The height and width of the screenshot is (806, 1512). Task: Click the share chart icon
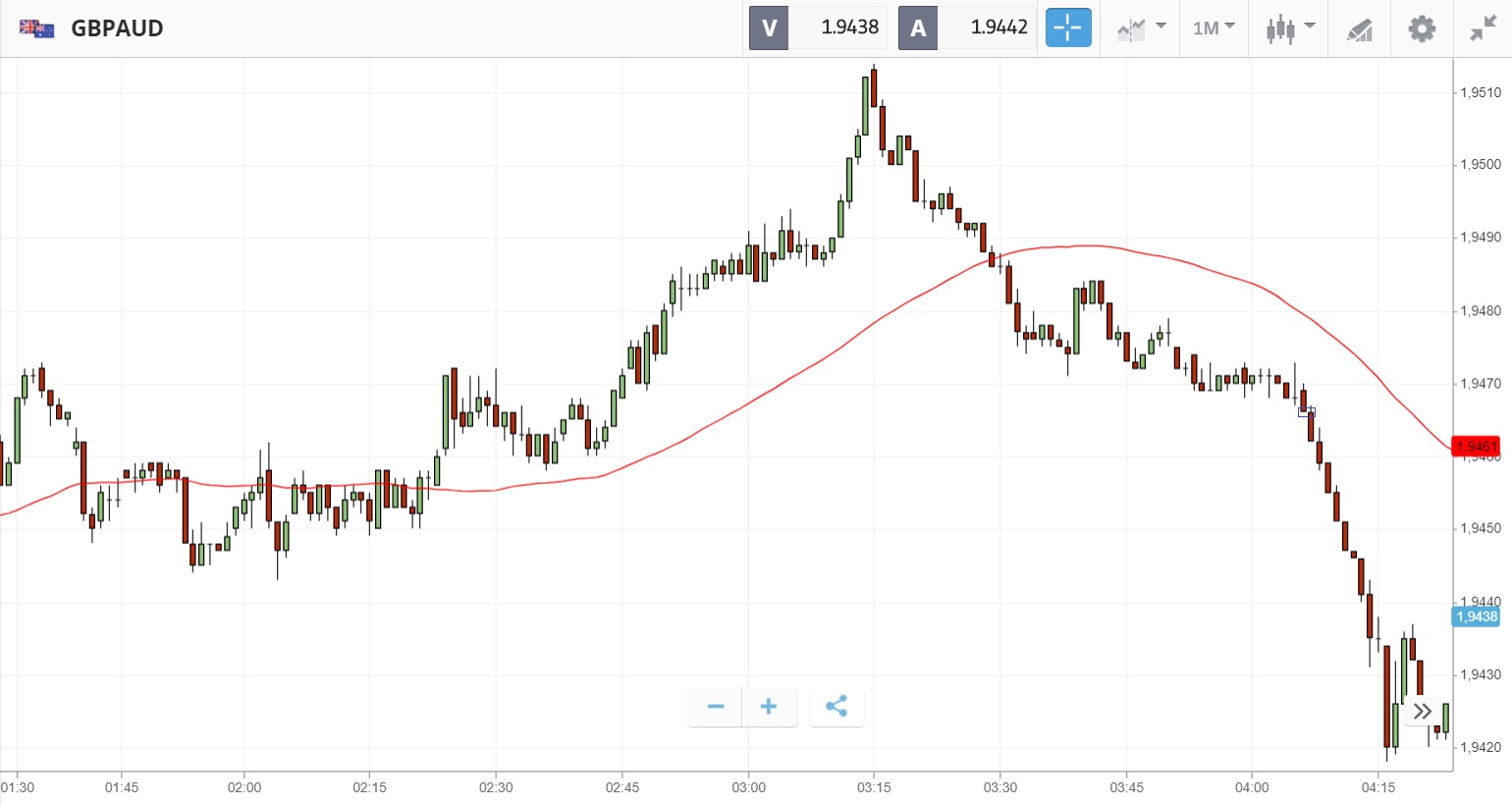837,707
